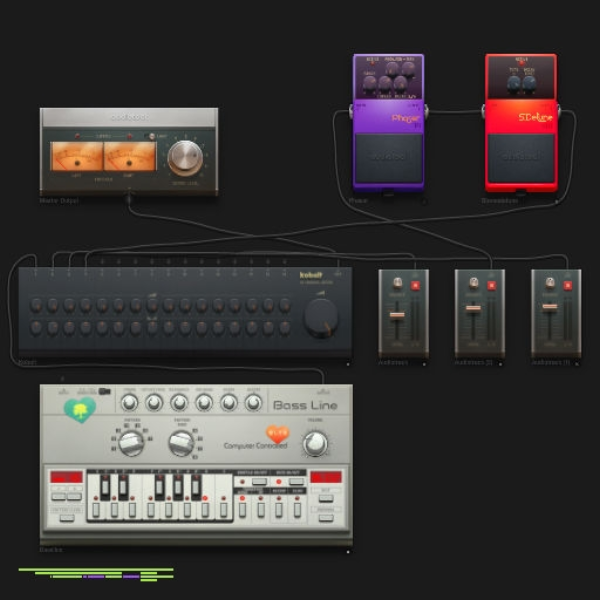Viewport: 600px width, 600px height.
Task: Click the Bassline Cutoff Freq knob
Action: pyautogui.click(x=154, y=403)
